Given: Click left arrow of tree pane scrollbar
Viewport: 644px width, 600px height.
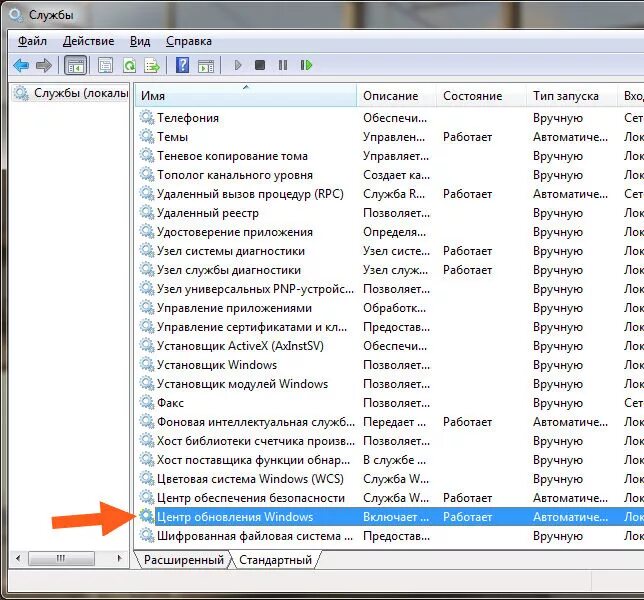Looking at the screenshot, I should coord(18,558).
